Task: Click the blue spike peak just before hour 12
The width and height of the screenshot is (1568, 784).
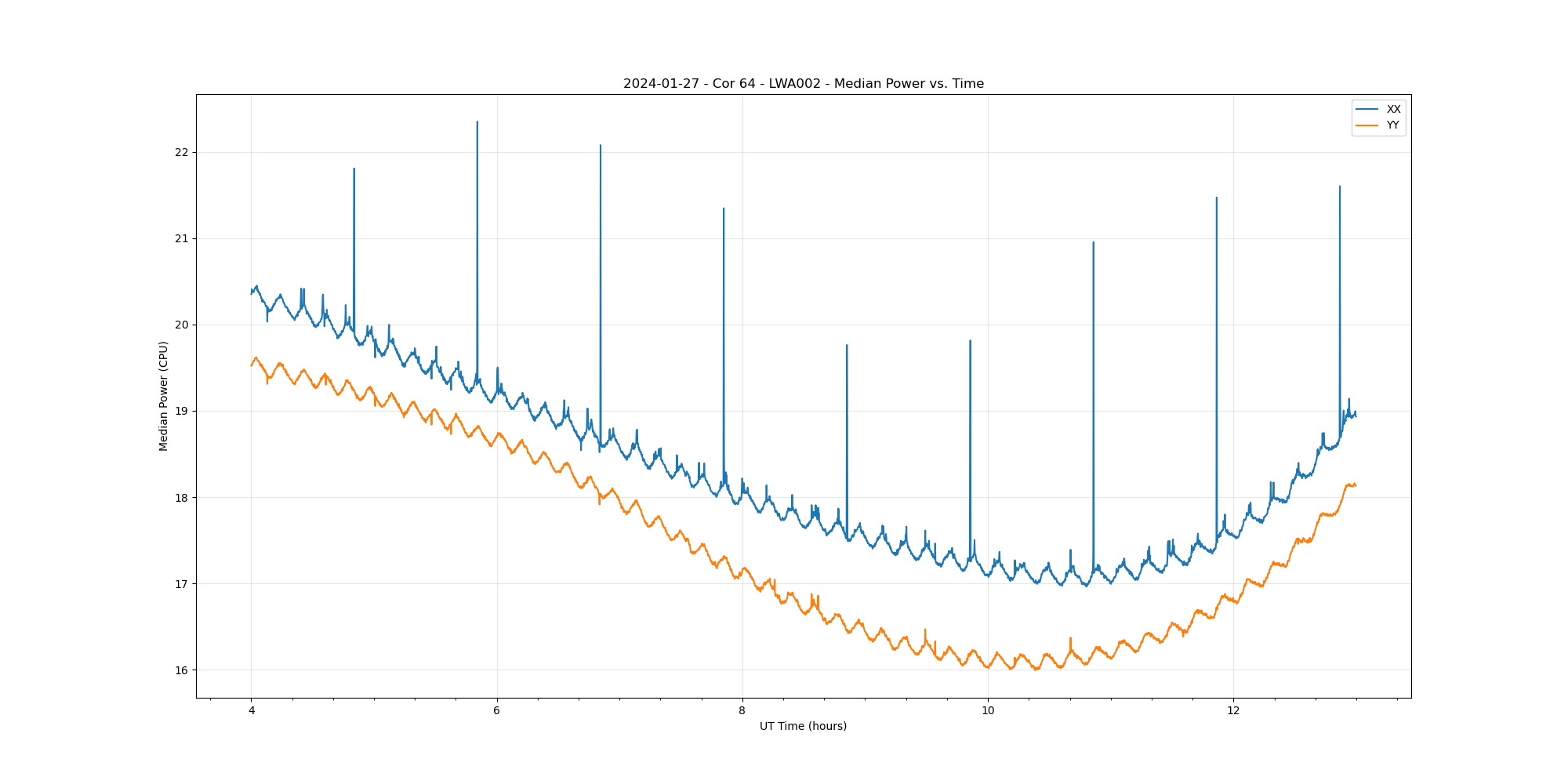Action: click(1216, 198)
